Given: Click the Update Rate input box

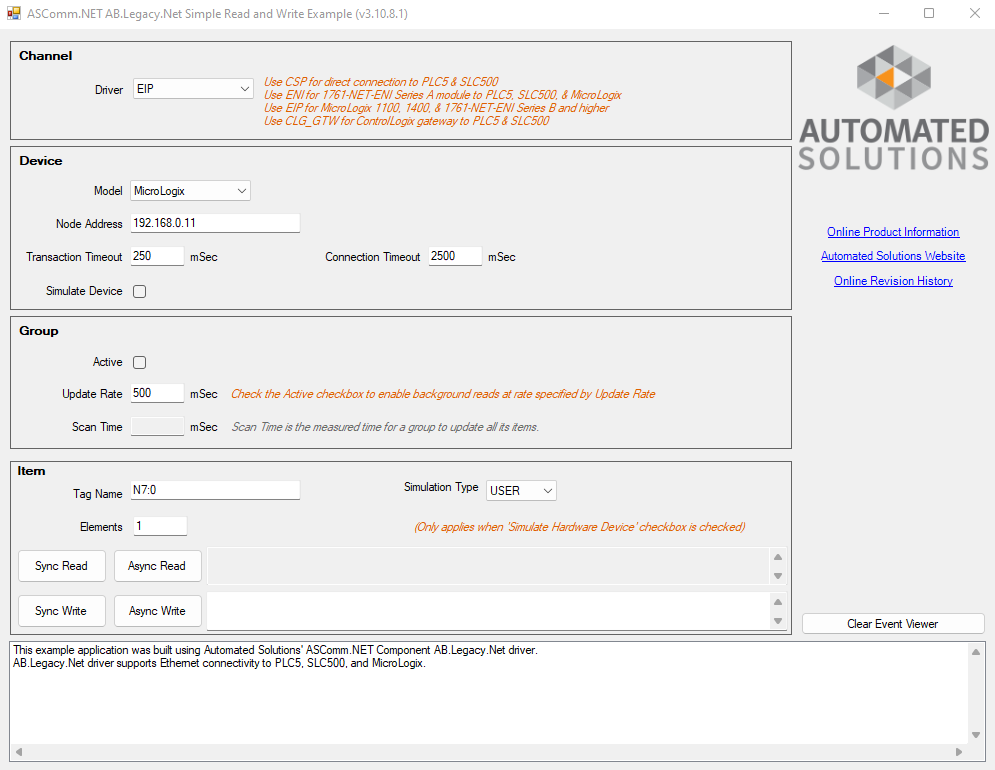Looking at the screenshot, I should point(157,394).
